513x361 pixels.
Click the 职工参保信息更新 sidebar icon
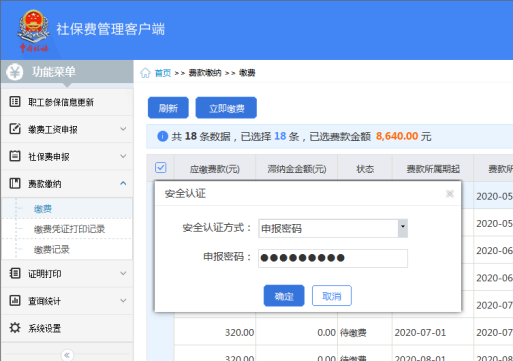coord(15,102)
